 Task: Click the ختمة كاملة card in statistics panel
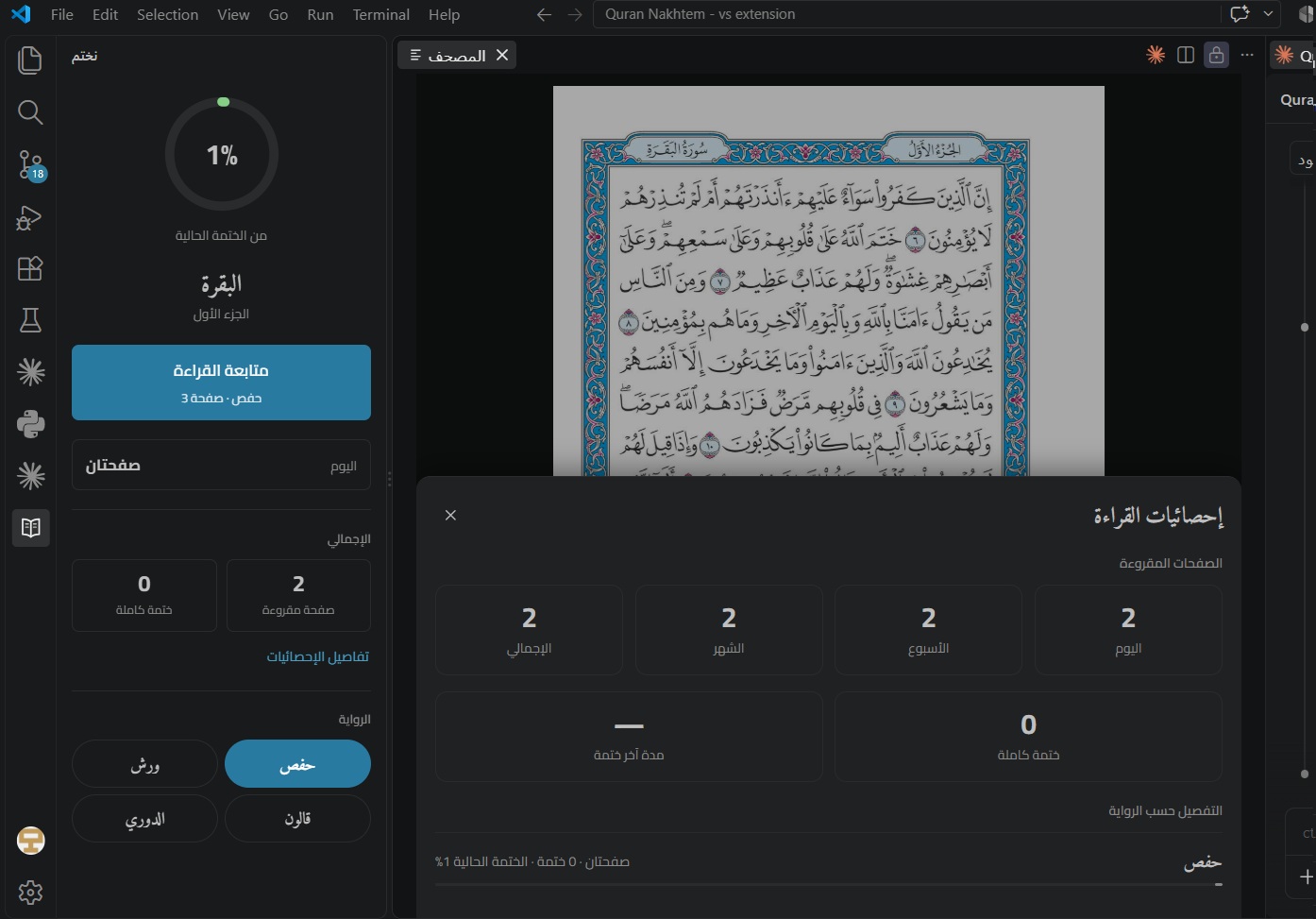click(x=1028, y=737)
